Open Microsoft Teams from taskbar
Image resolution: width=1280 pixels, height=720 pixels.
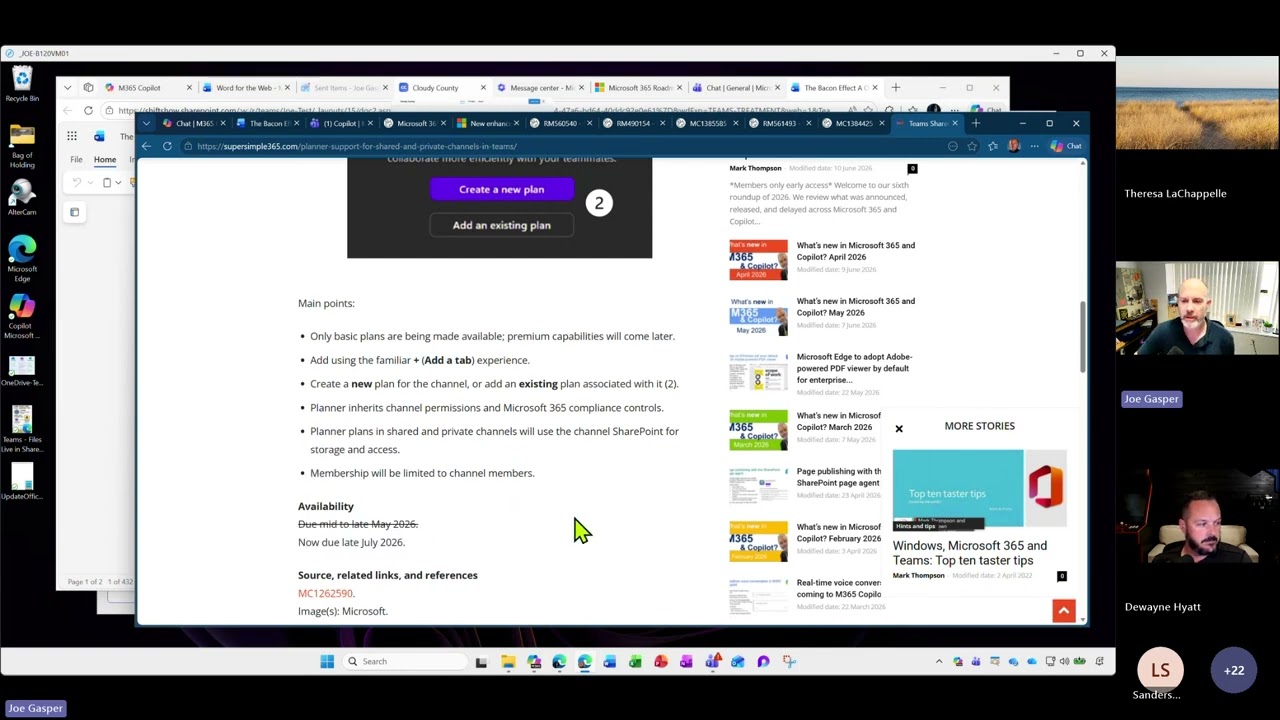(x=712, y=661)
